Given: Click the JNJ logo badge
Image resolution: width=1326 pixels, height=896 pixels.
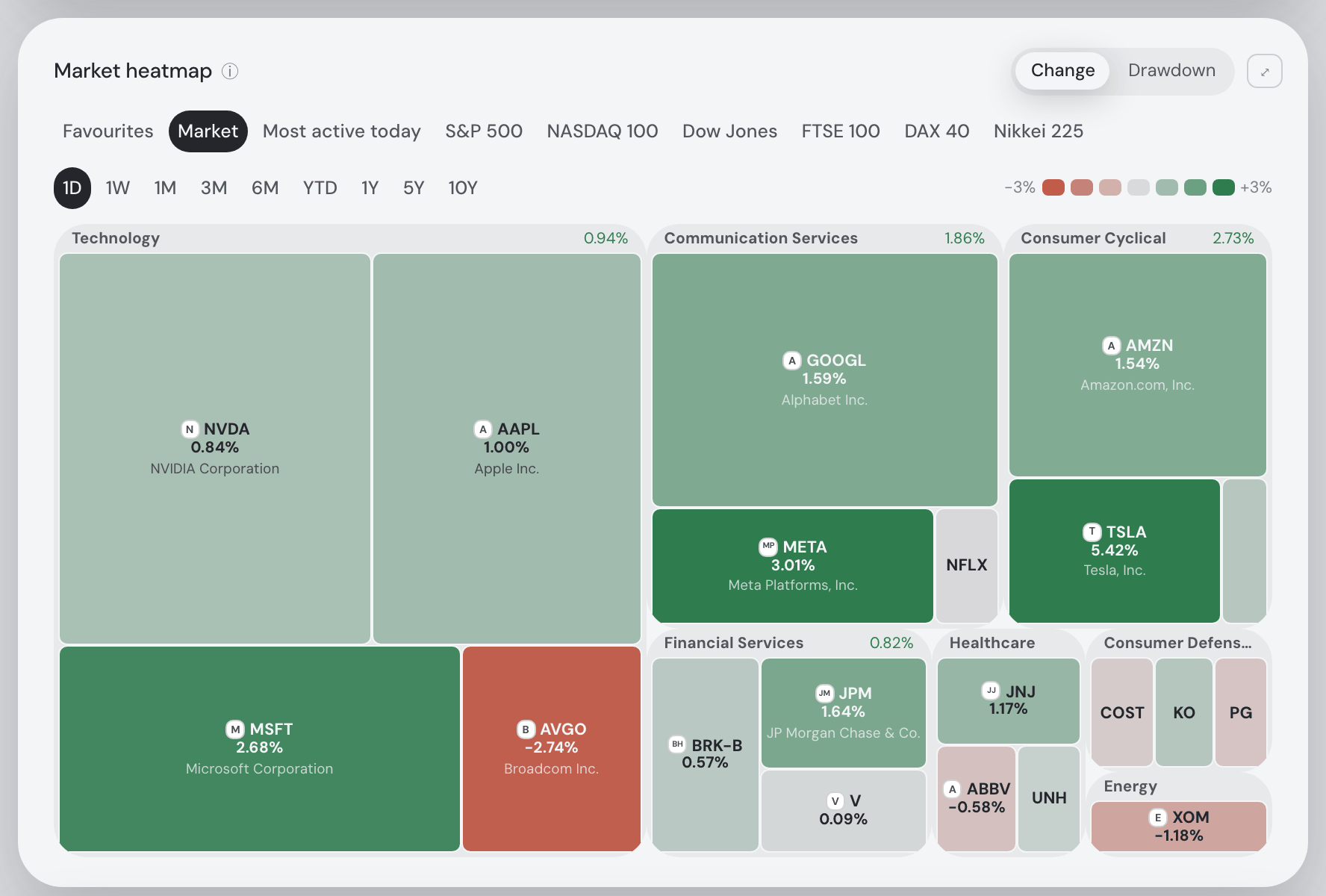Looking at the screenshot, I should point(991,691).
